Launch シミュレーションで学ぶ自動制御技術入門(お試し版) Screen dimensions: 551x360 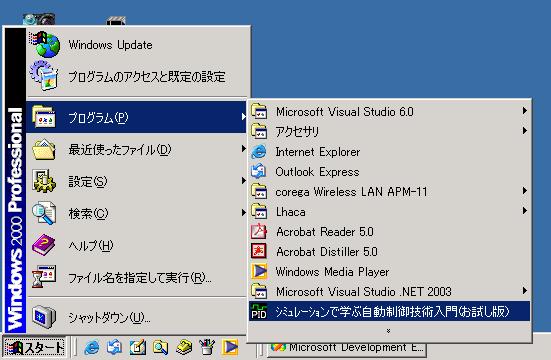[389, 311]
